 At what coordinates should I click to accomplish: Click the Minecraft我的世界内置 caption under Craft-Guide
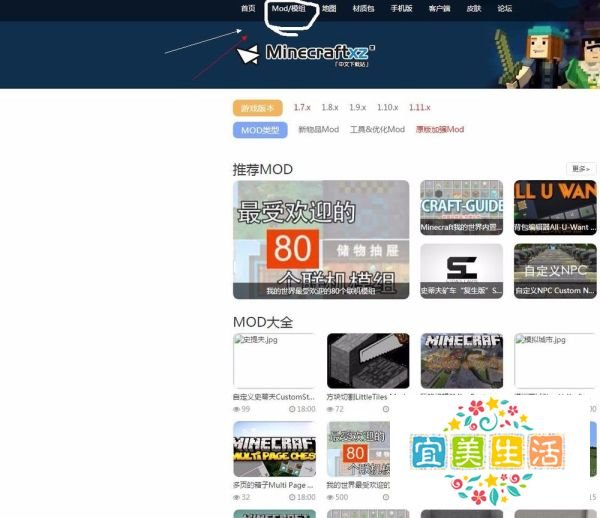pos(461,227)
